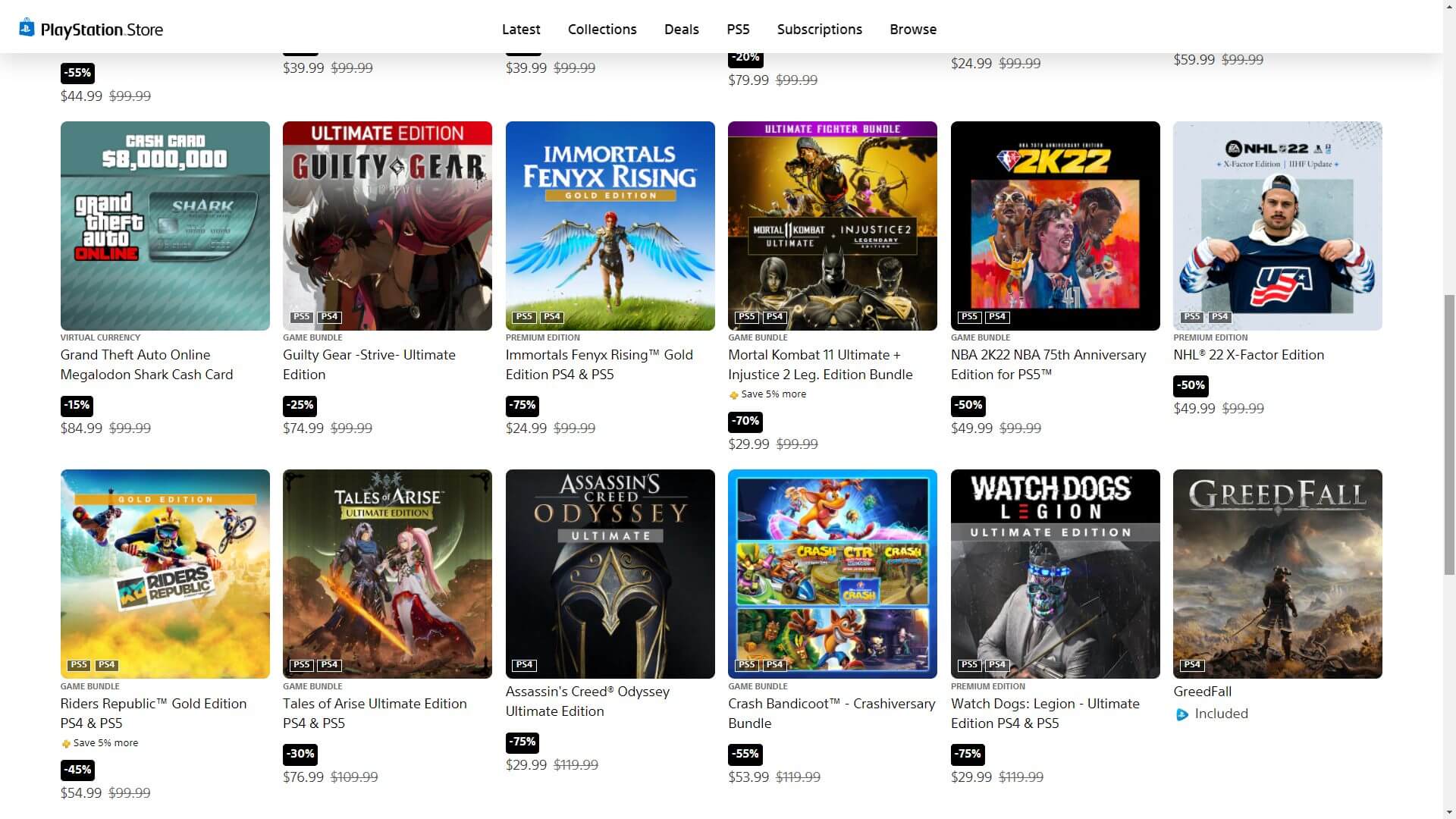Click the Crash Bandicoot Crashiversary Bundle cover
This screenshot has height=819, width=1456.
pyautogui.click(x=832, y=574)
